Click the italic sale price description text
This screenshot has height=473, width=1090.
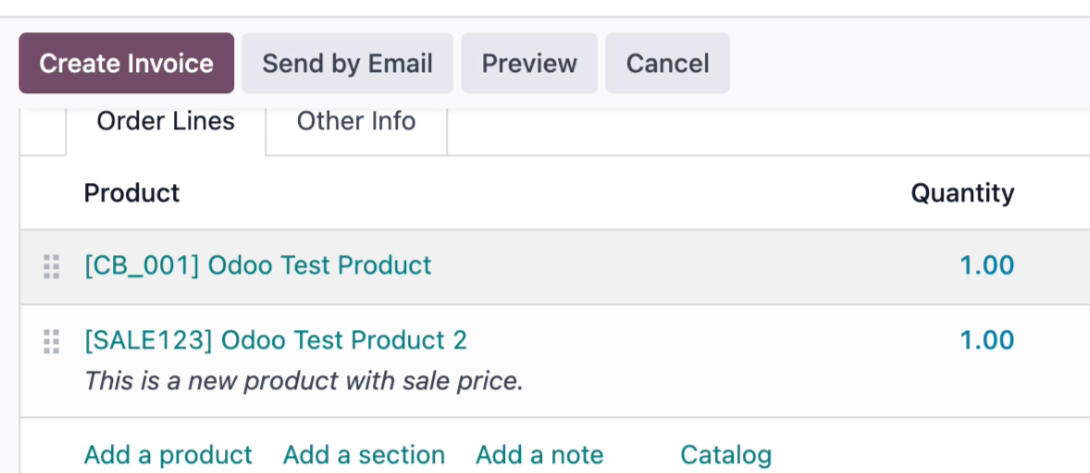tap(304, 381)
